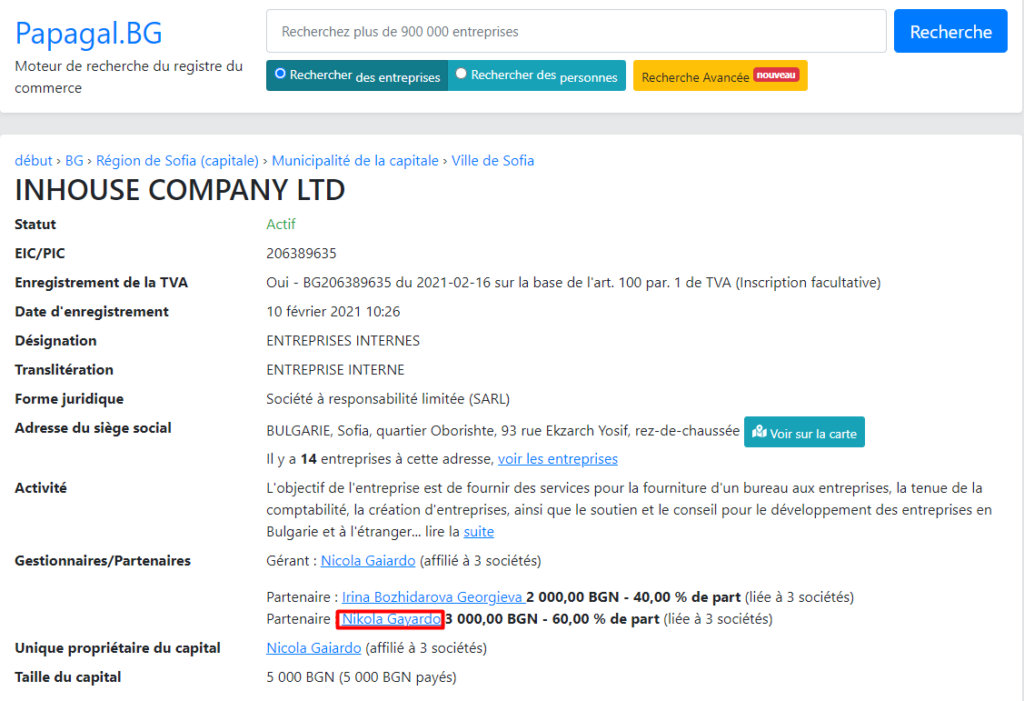Click the 'Enregistrement de la TVA' label
Viewport: 1024px width, 701px height.
coord(101,283)
